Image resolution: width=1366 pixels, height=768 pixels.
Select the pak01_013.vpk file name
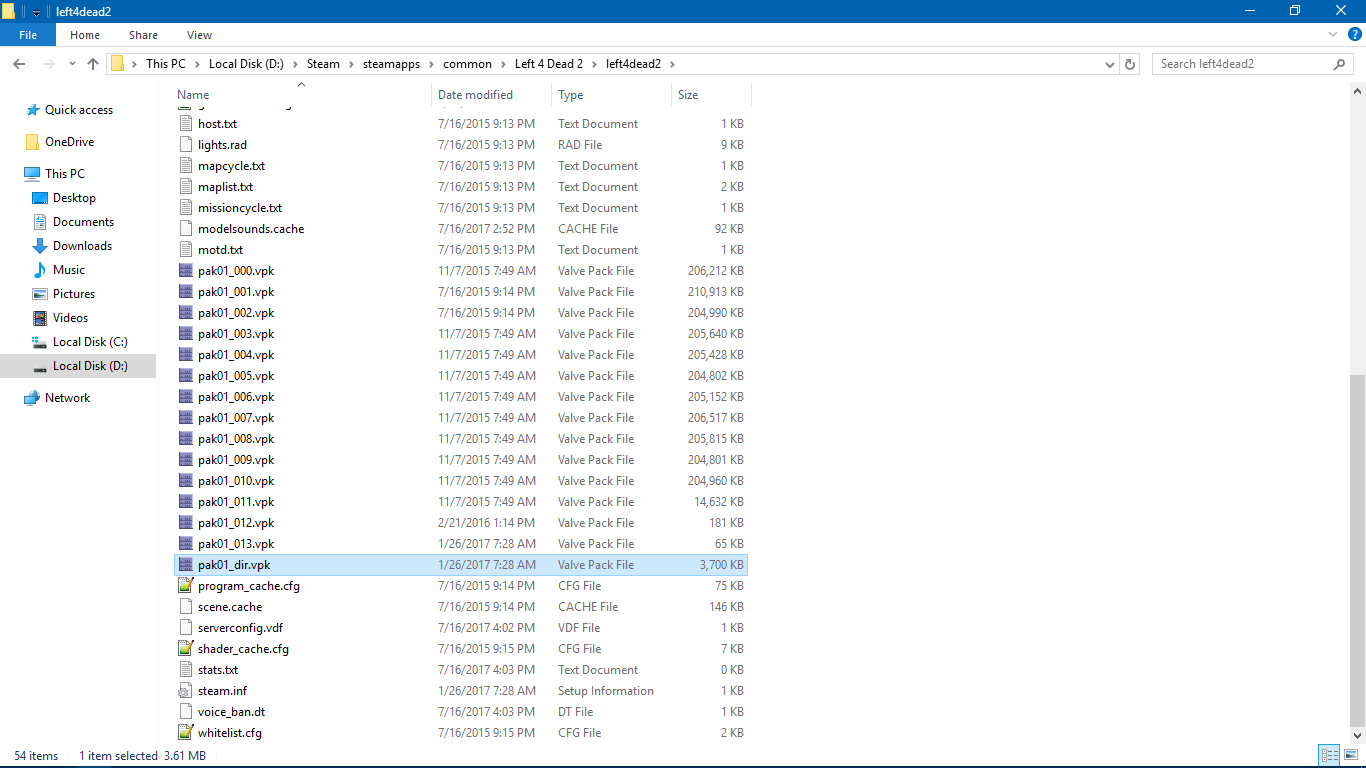tap(236, 544)
